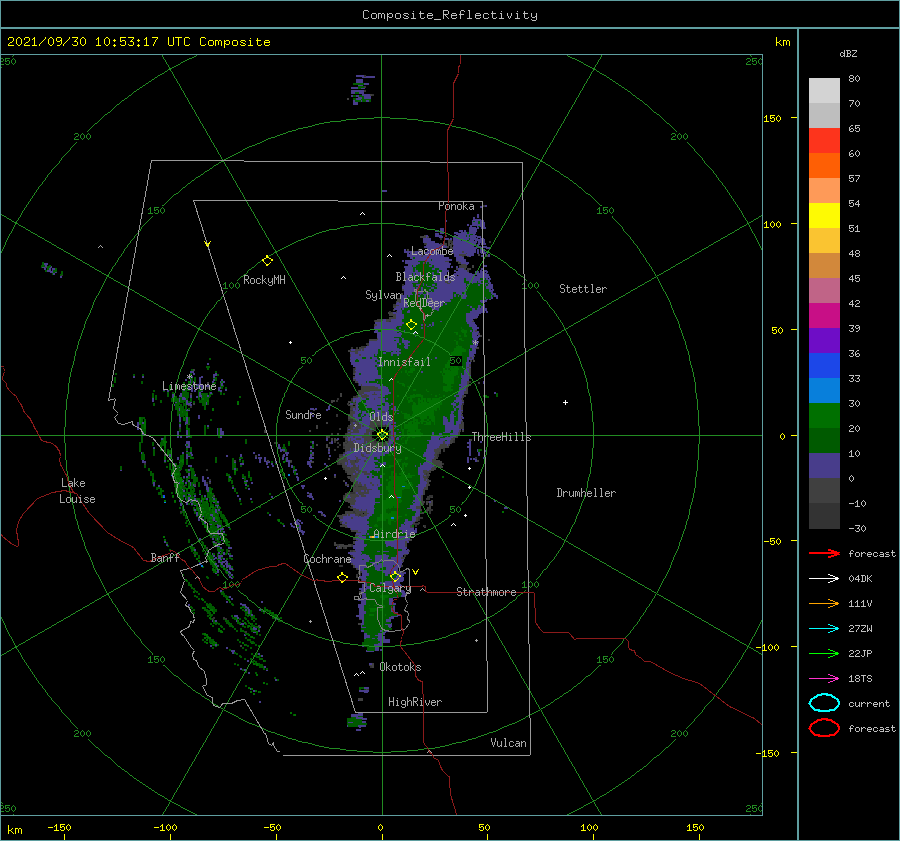Click the dBZ legend heading

[848, 53]
